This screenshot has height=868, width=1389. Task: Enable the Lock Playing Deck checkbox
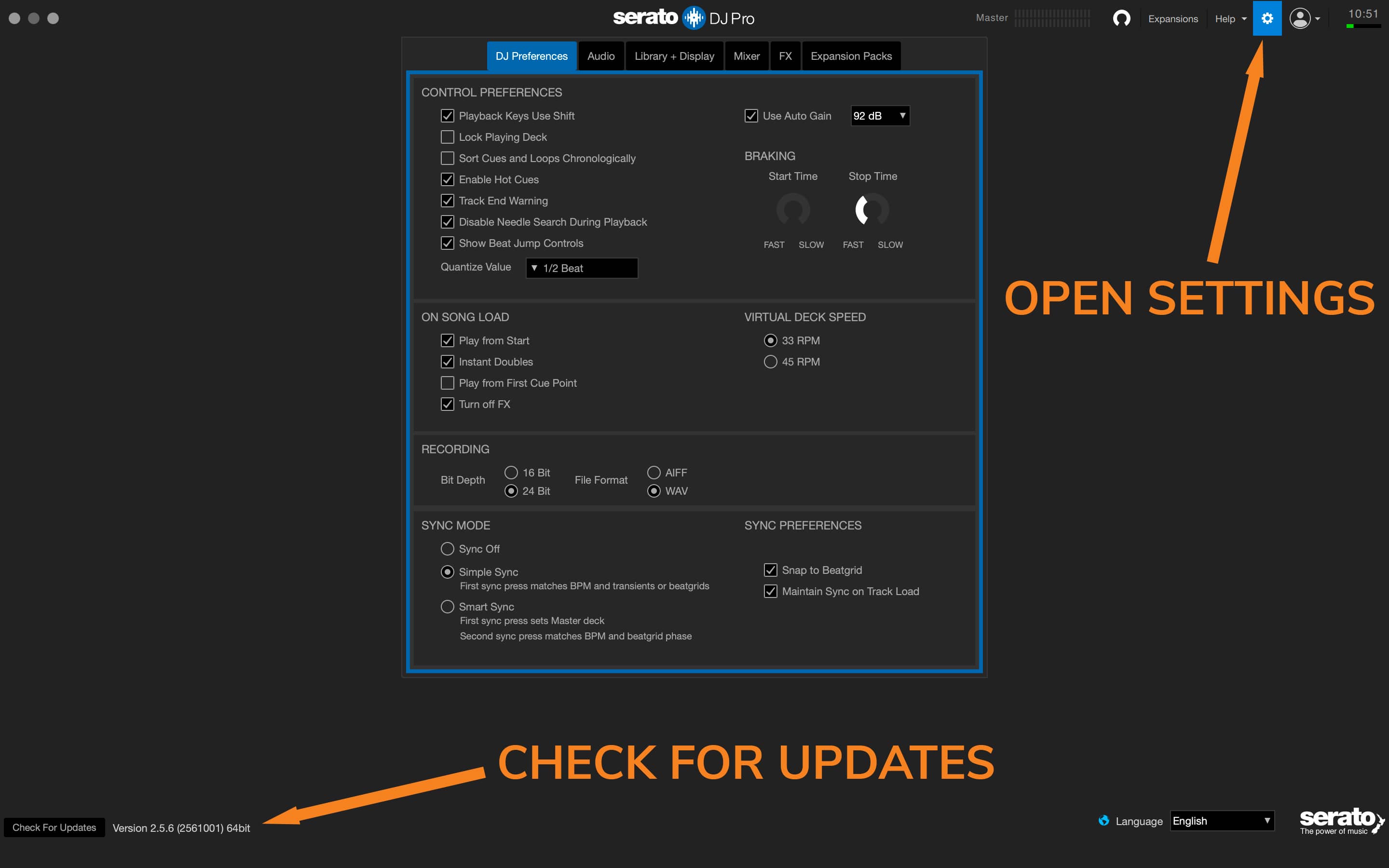[x=447, y=136]
